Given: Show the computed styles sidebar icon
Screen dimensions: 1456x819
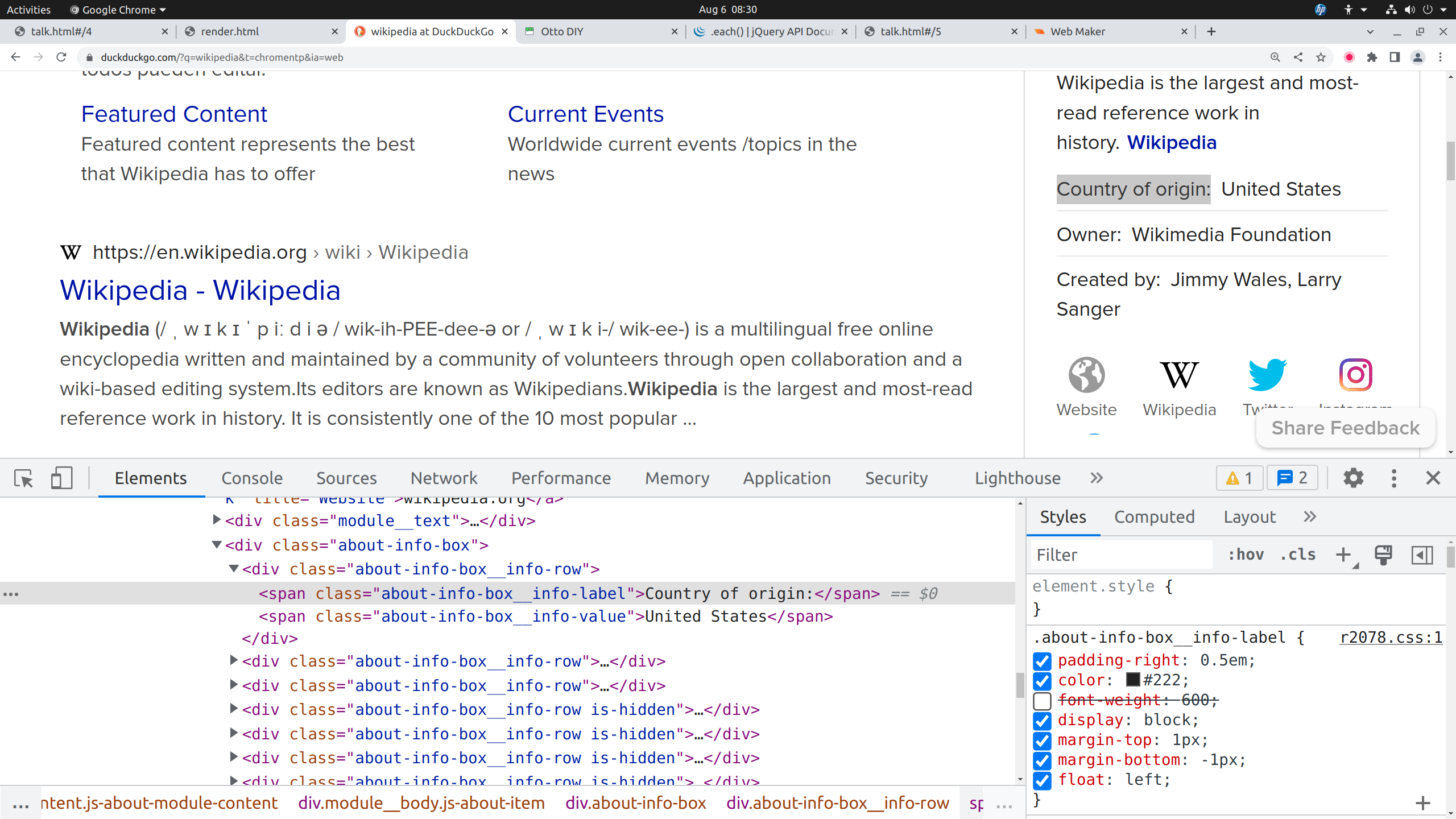Looking at the screenshot, I should 1422,555.
